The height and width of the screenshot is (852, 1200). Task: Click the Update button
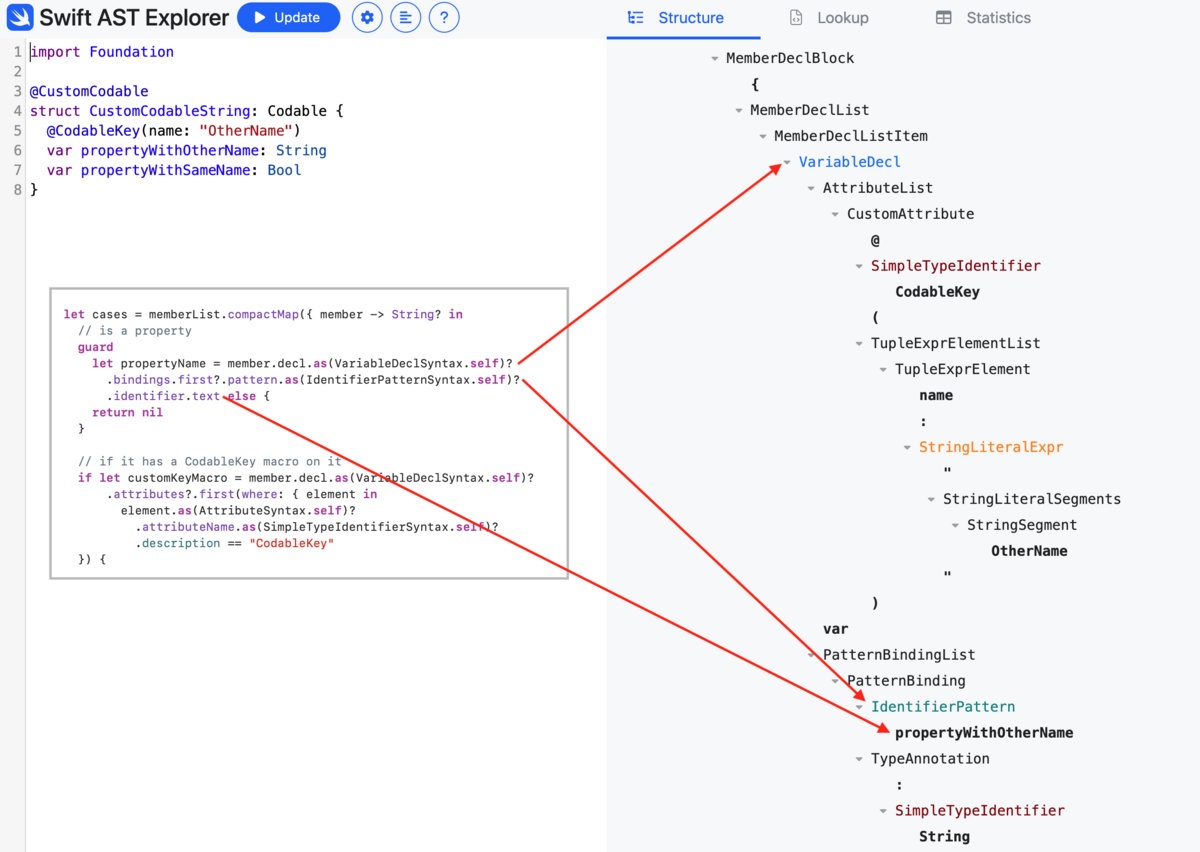tap(288, 17)
